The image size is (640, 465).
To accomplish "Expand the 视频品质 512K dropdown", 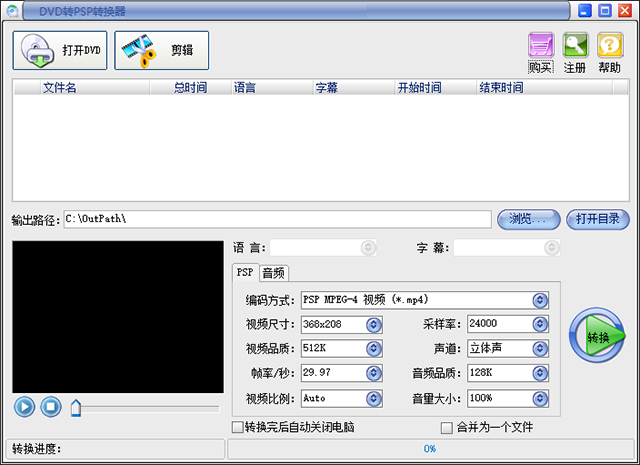I will pos(373,349).
